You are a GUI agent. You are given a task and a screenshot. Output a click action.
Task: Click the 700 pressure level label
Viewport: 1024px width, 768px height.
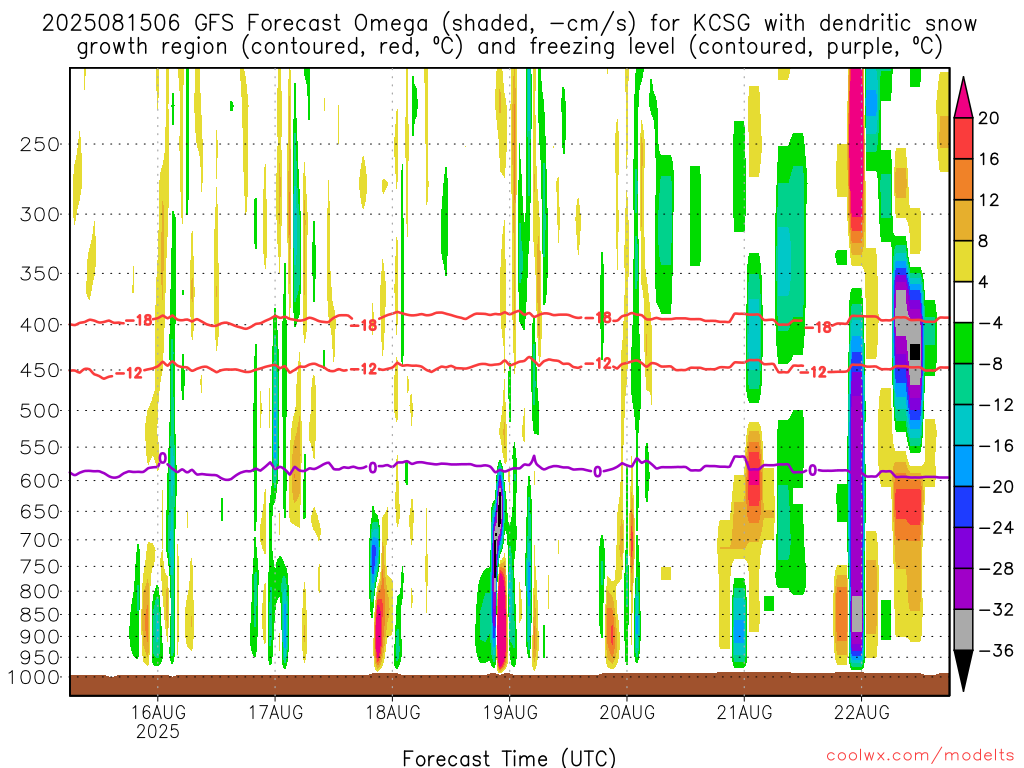40,540
